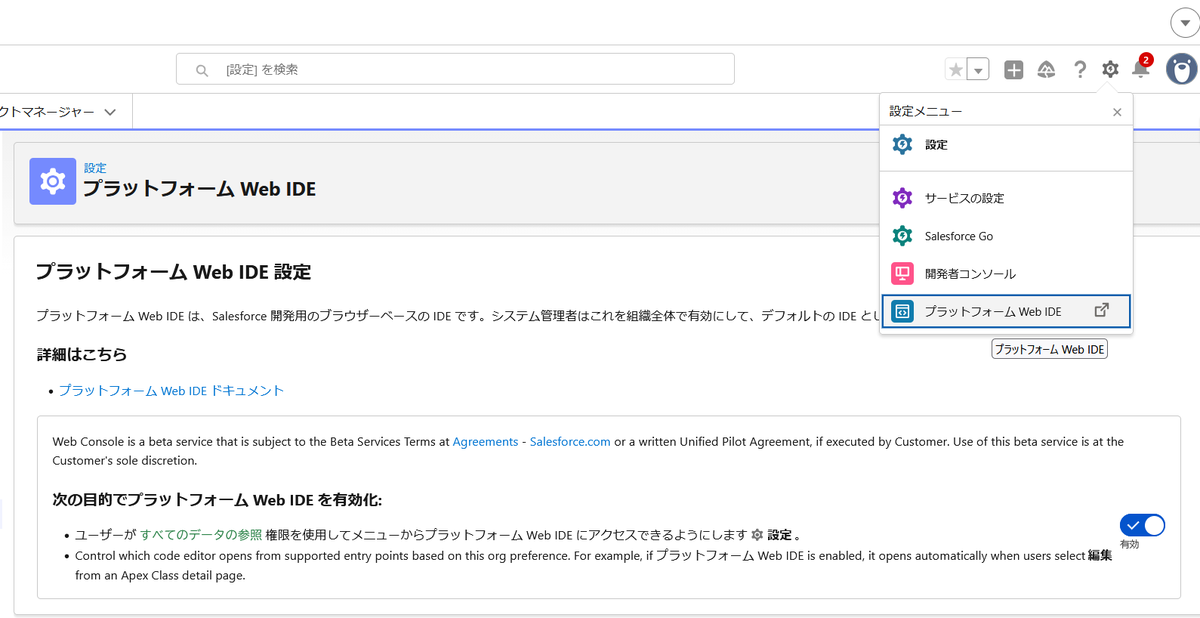This screenshot has height=618, width=1200.
Task: Click the 設定メニュー title text
Action: pos(926,112)
